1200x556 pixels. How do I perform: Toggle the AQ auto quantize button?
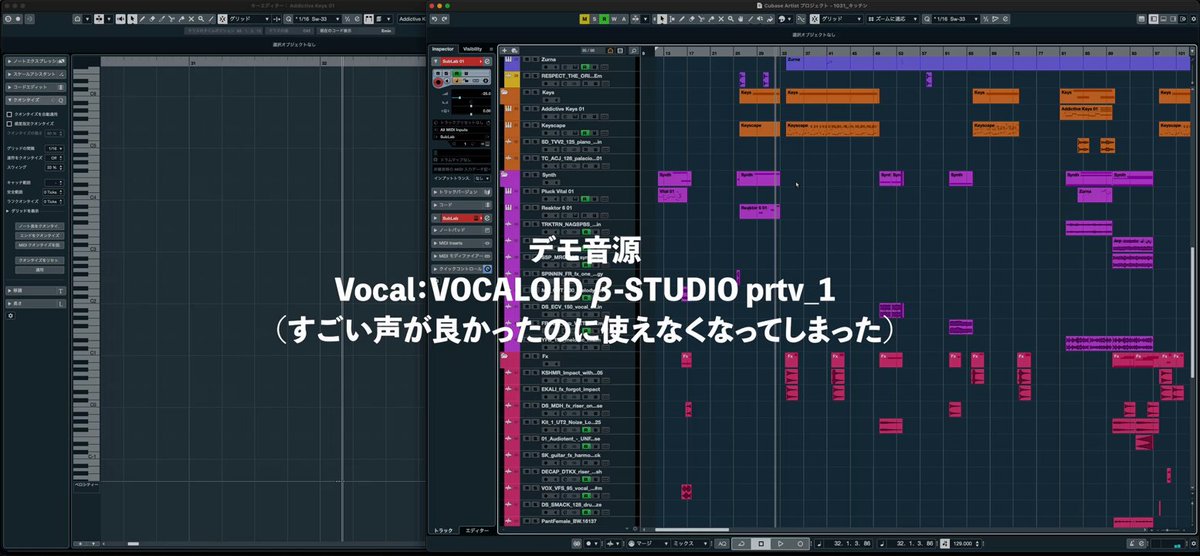click(x=723, y=543)
